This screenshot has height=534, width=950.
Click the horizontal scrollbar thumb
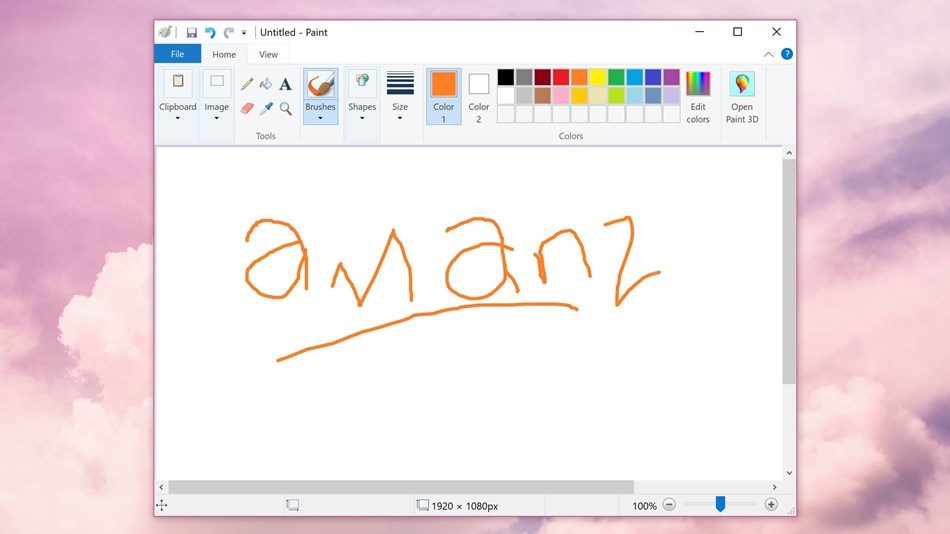[x=401, y=487]
